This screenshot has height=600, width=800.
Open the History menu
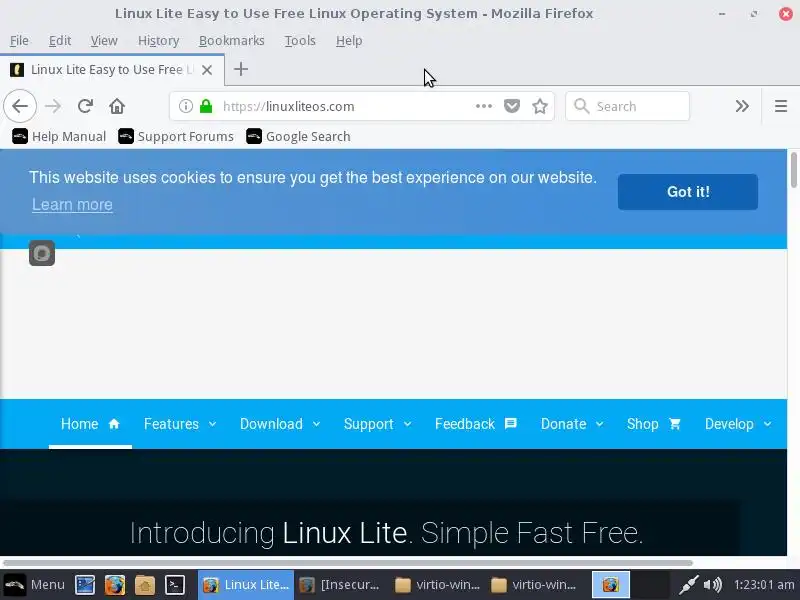click(158, 40)
